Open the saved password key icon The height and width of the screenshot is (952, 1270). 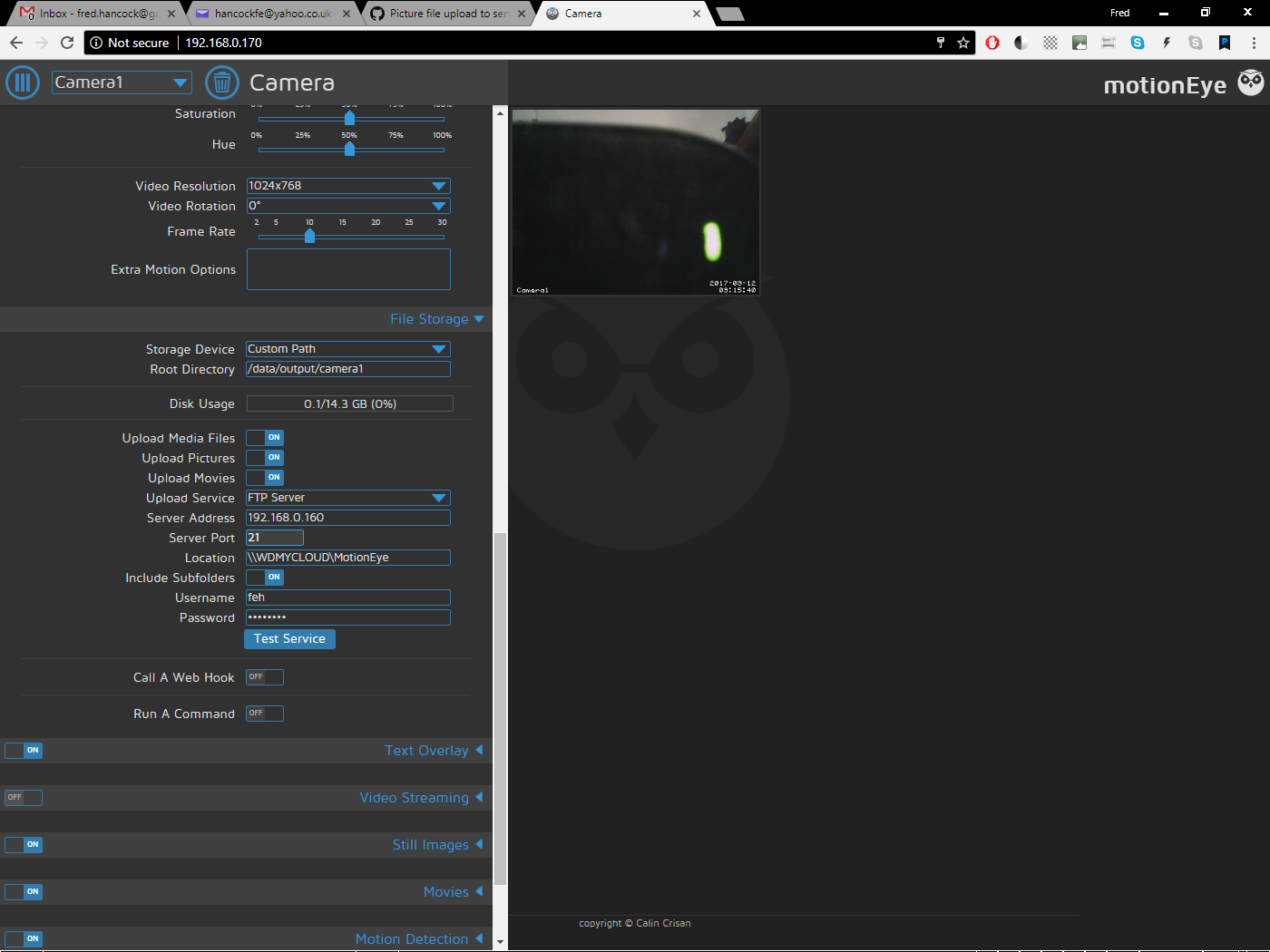click(941, 43)
